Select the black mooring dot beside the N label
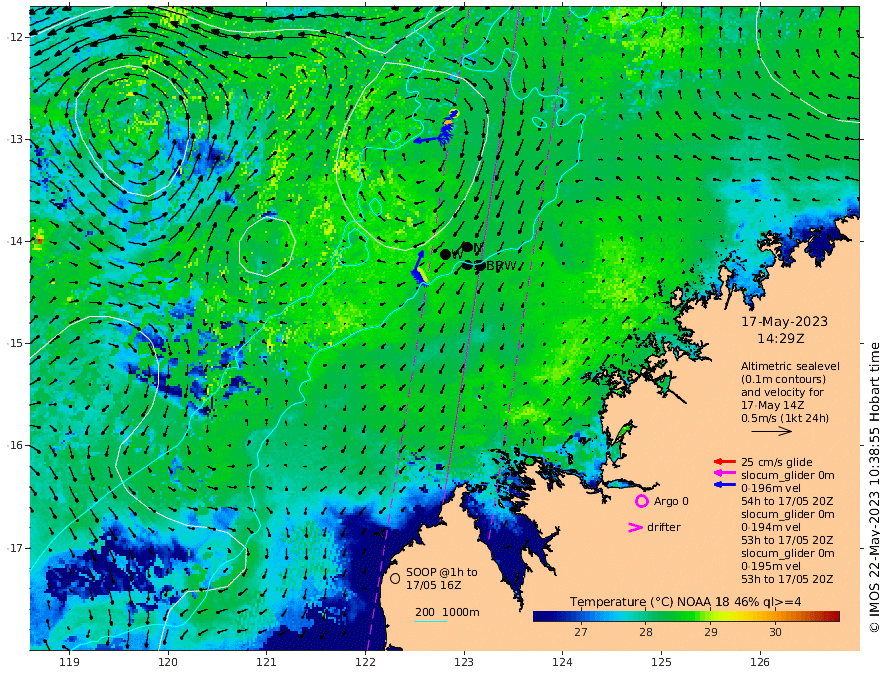The image size is (880, 680). [467, 247]
